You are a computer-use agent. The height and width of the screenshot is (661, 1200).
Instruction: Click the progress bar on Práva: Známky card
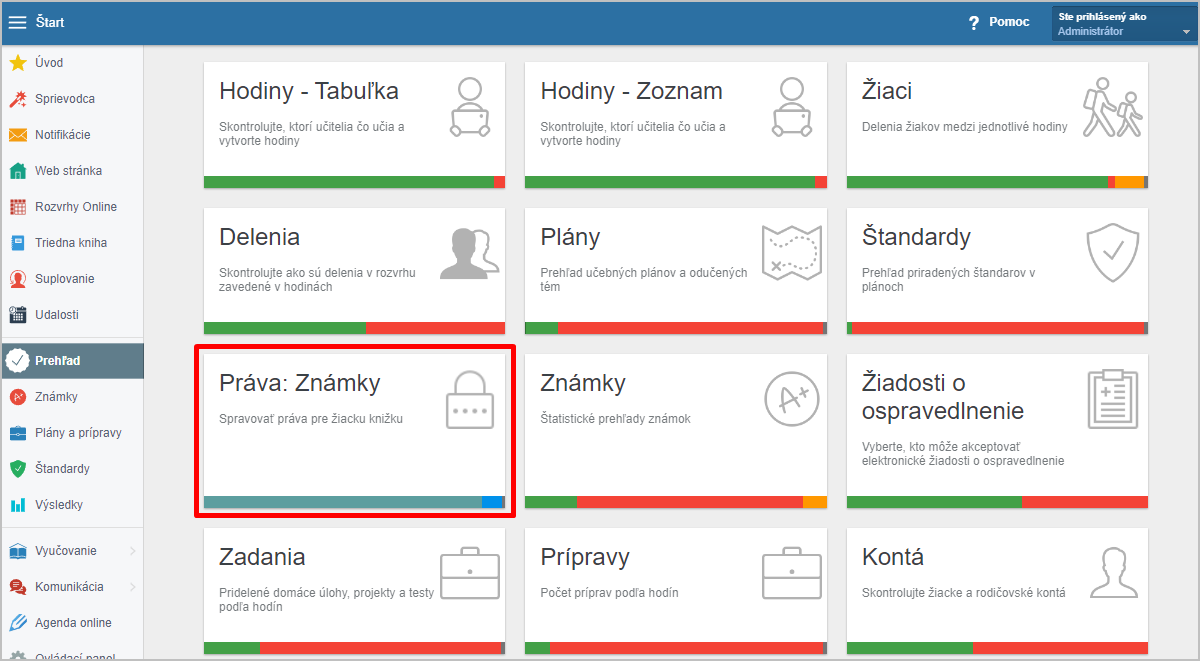354,502
